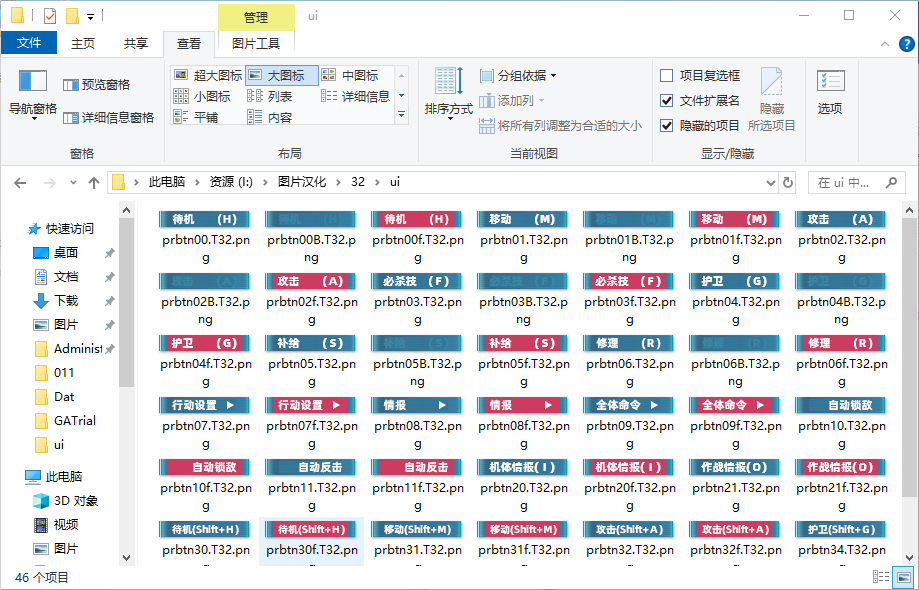
Task: Enable the 项目复选框 checkbox
Action: (x=667, y=75)
